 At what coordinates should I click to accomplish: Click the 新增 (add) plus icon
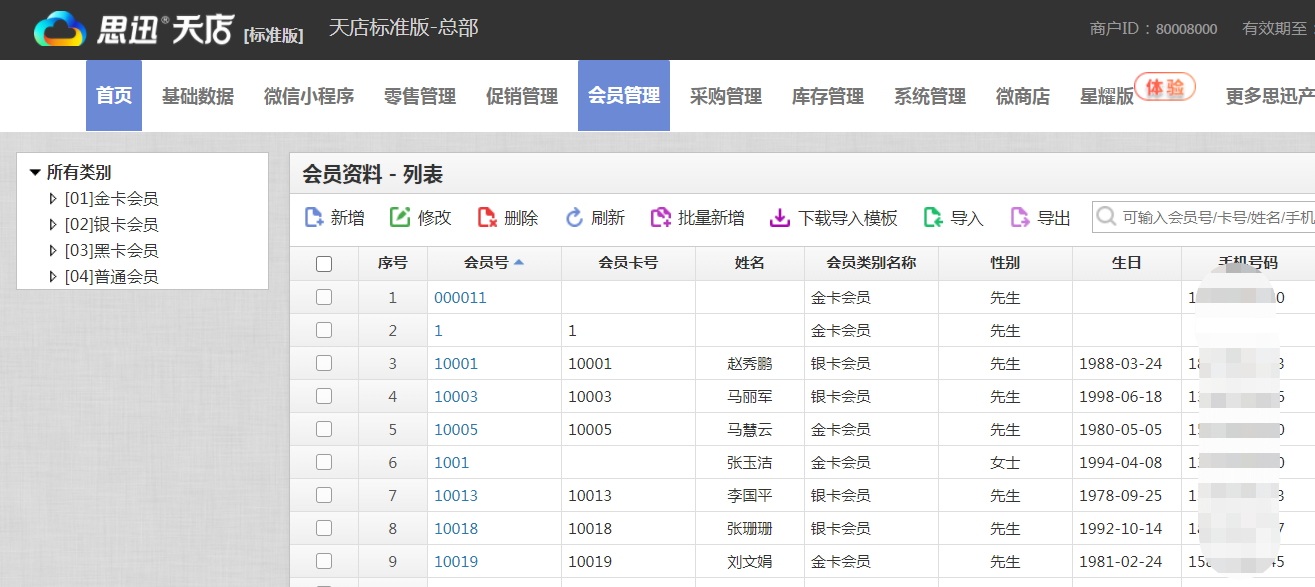[x=313, y=217]
